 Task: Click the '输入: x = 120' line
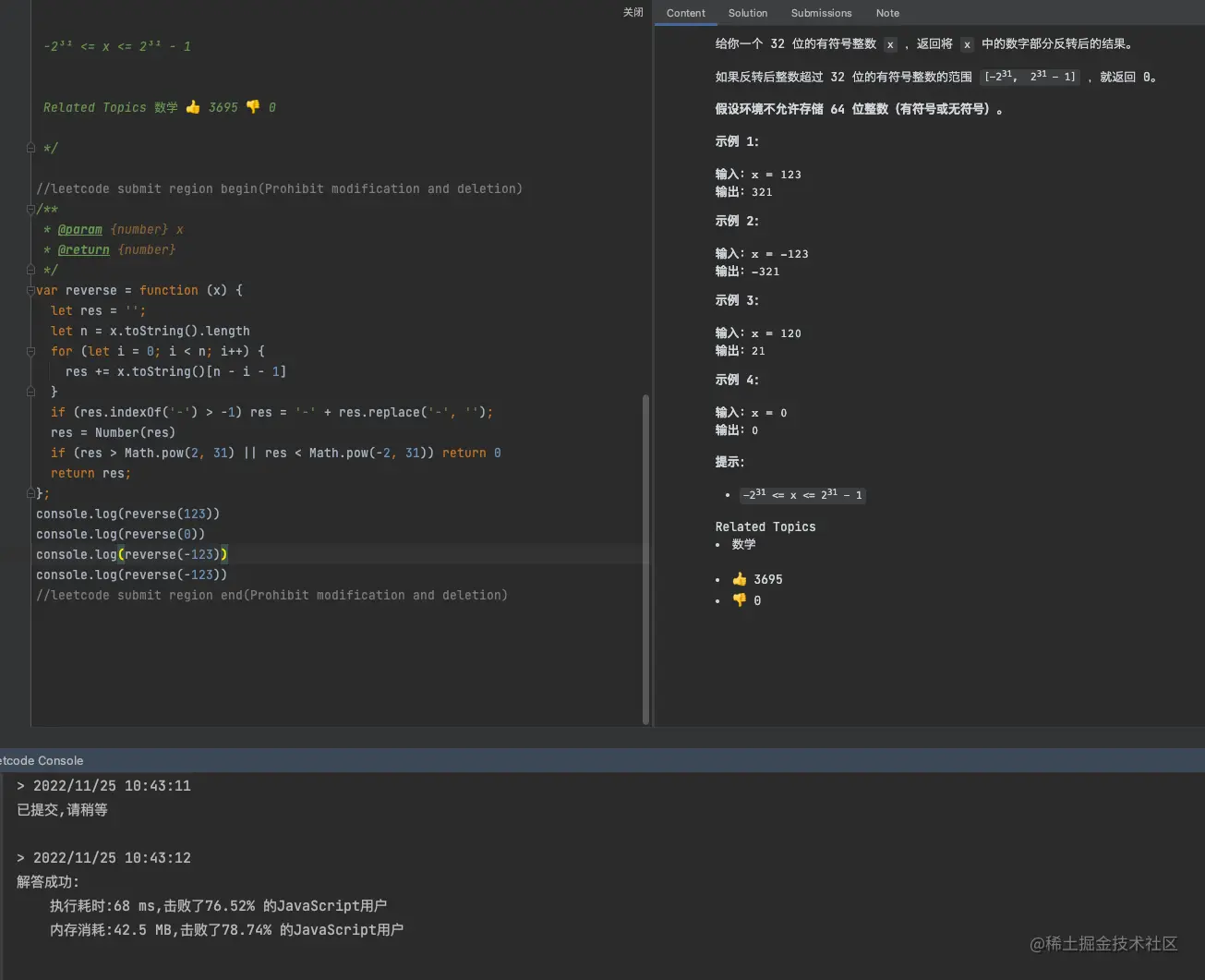tap(758, 333)
